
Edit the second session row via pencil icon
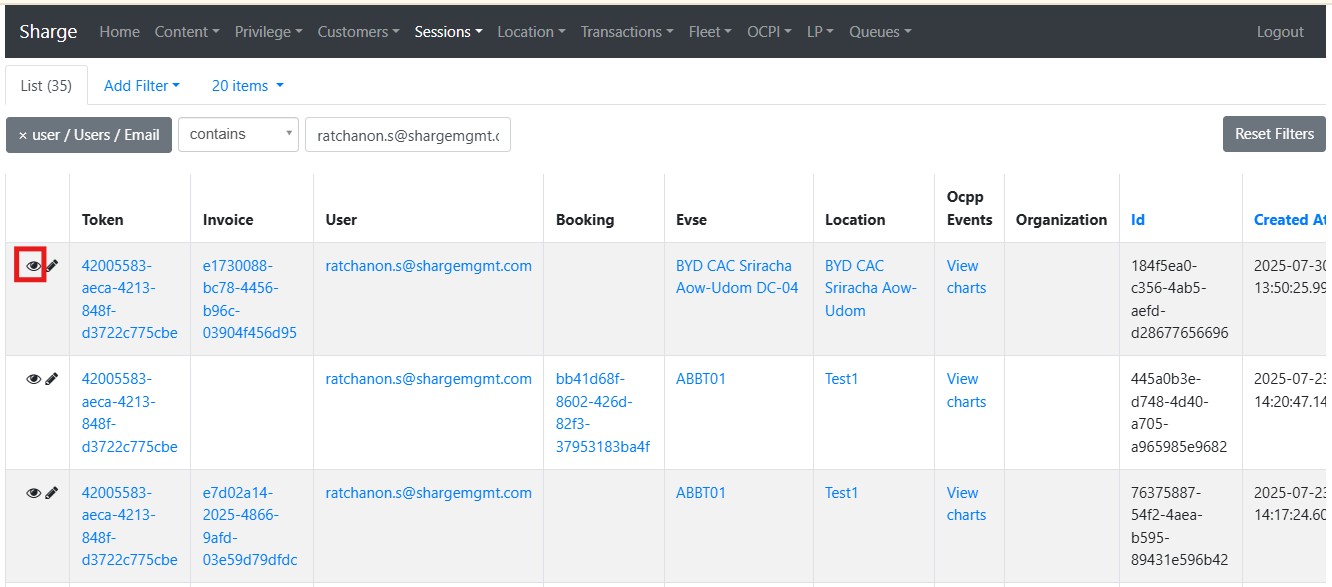(x=52, y=379)
